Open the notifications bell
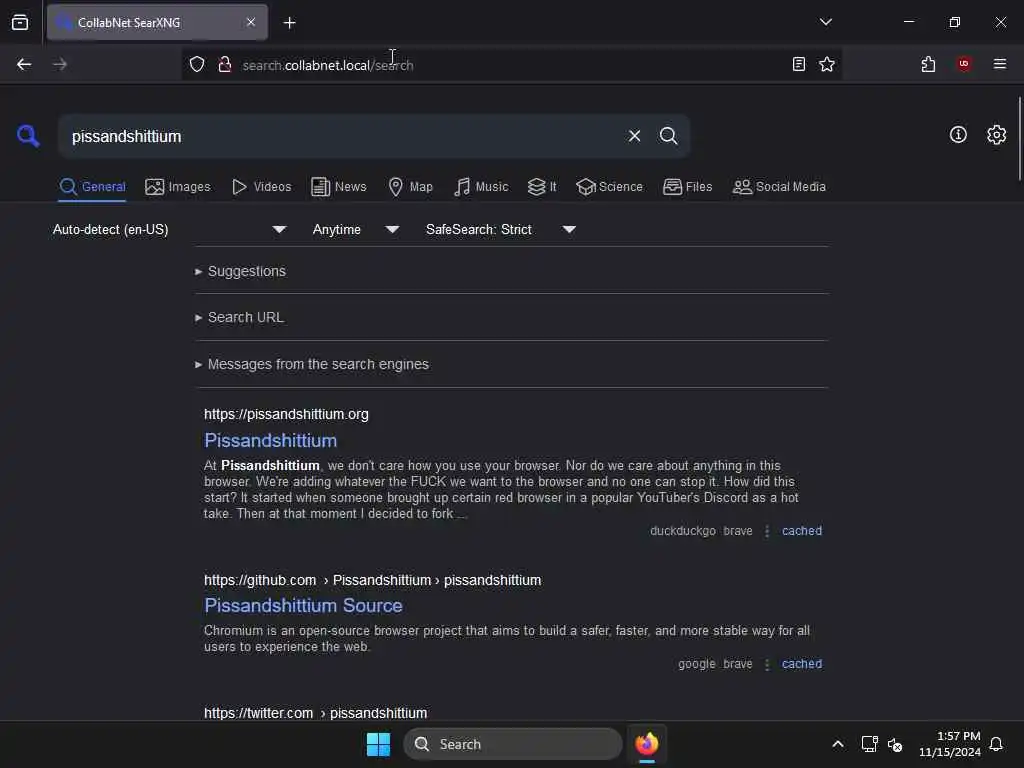 click(x=996, y=744)
